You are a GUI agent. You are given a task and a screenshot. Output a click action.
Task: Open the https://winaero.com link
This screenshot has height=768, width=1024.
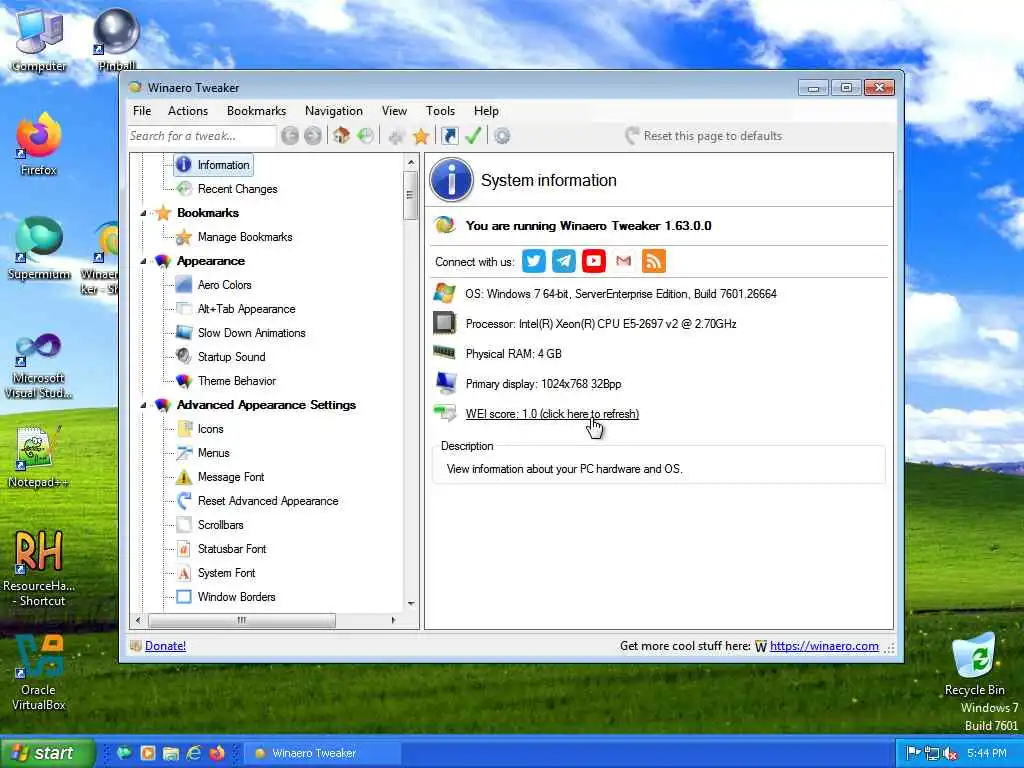824,646
